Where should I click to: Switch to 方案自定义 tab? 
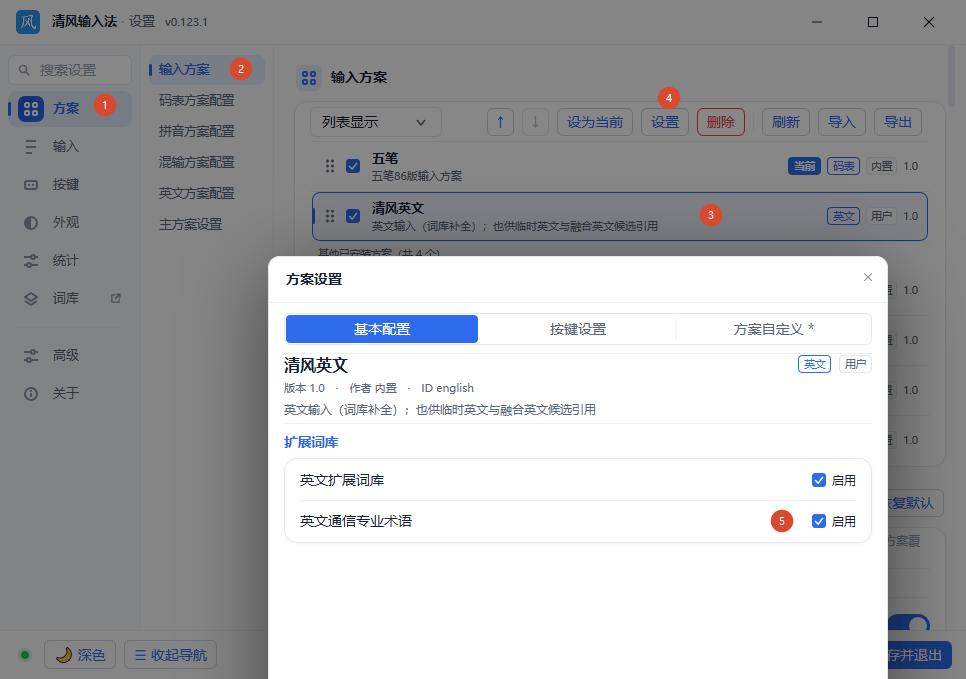point(773,329)
